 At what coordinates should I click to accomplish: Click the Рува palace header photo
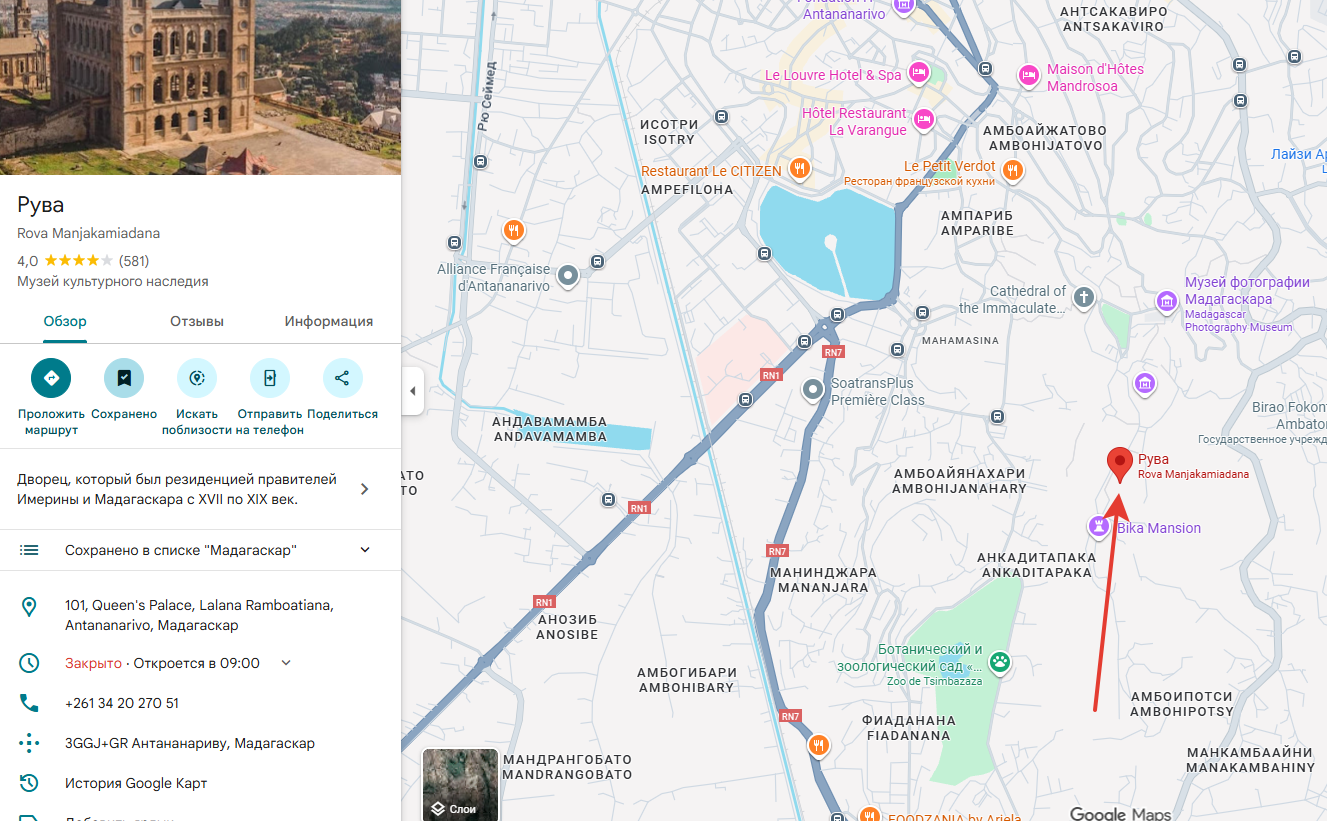[200, 87]
